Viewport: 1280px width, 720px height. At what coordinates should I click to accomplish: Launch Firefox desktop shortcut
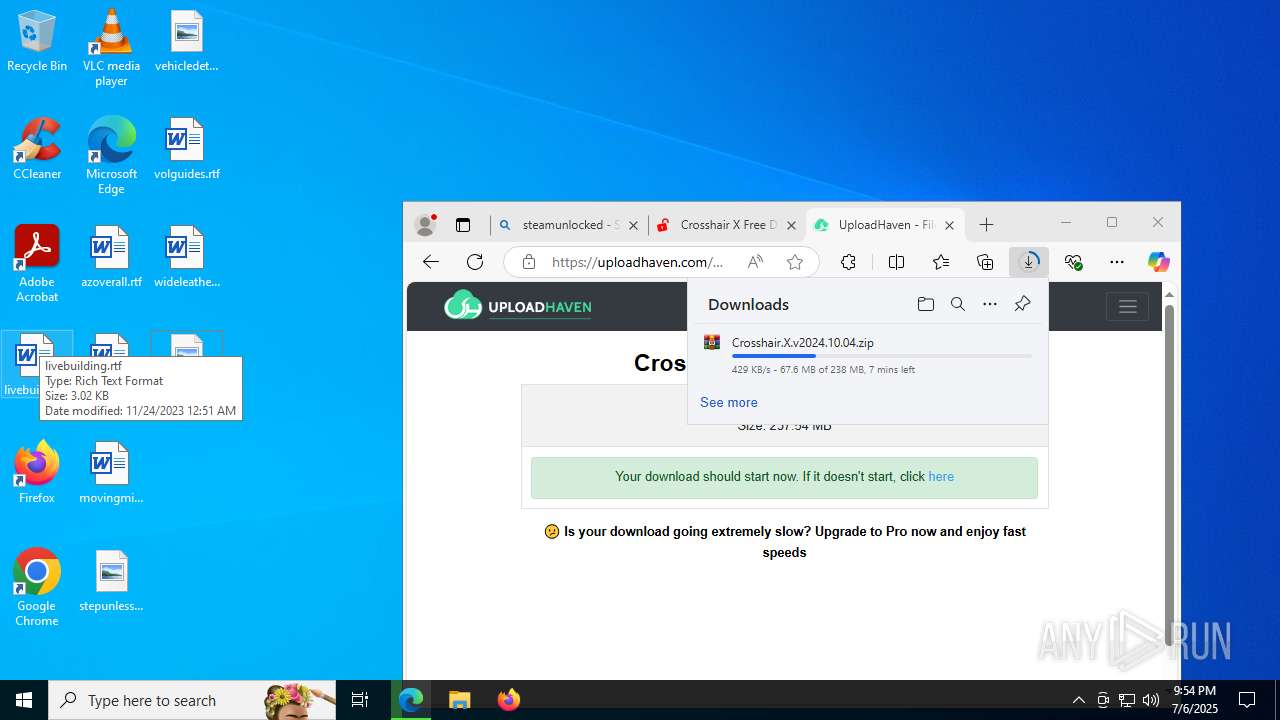coord(37,472)
